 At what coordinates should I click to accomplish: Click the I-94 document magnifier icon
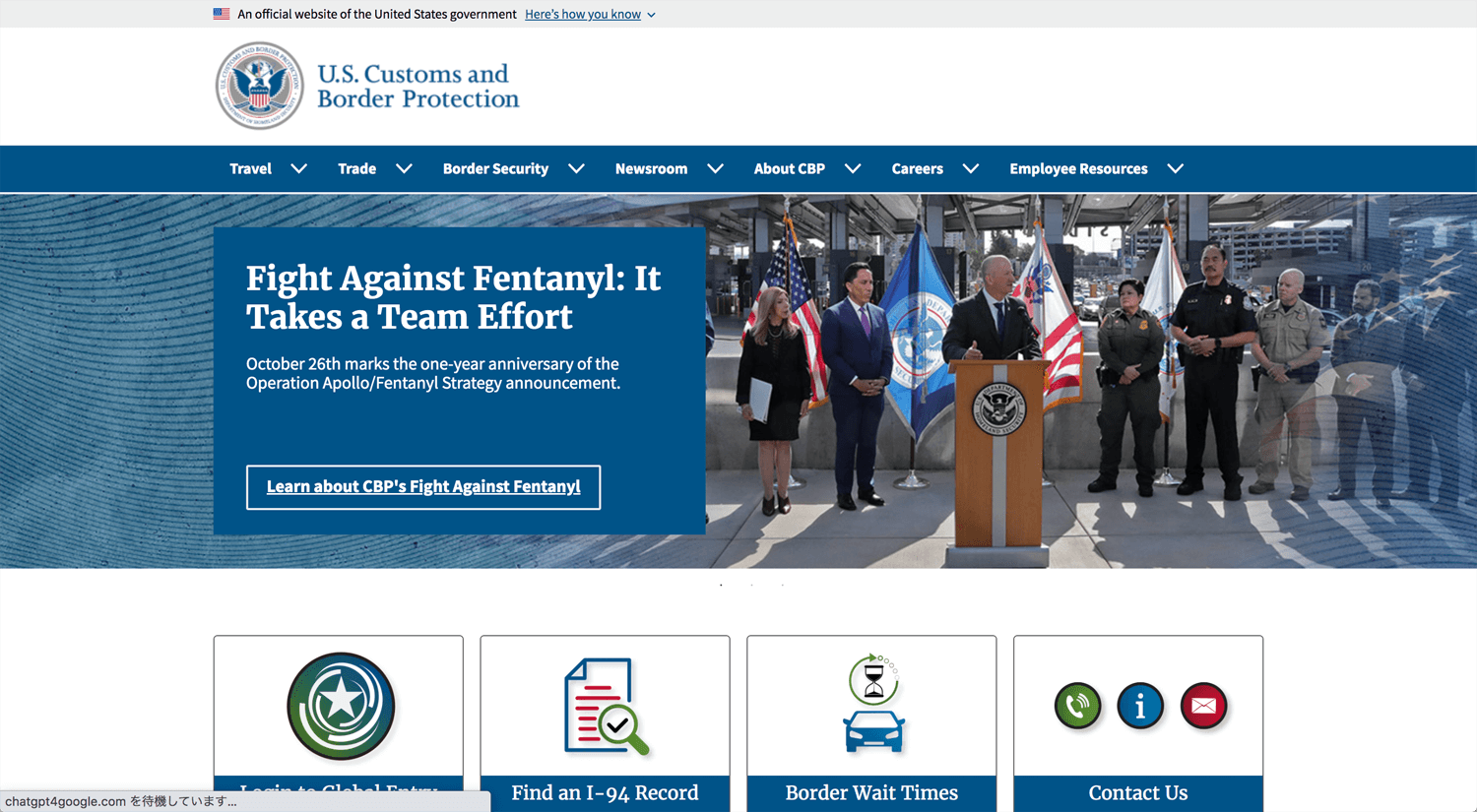click(x=607, y=707)
